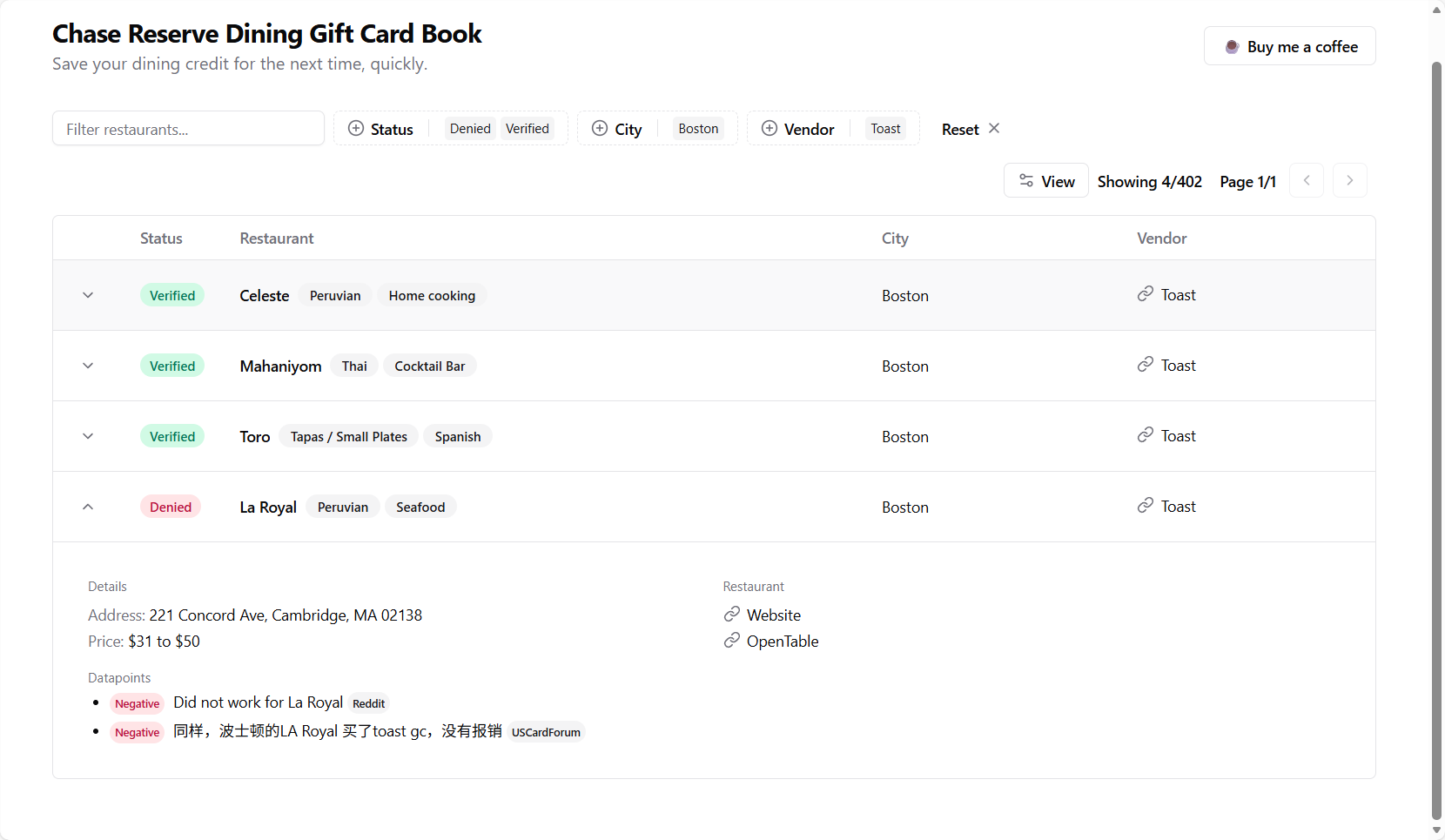This screenshot has height=840, width=1445.
Task: Go to the next page arrow
Action: click(x=1349, y=181)
